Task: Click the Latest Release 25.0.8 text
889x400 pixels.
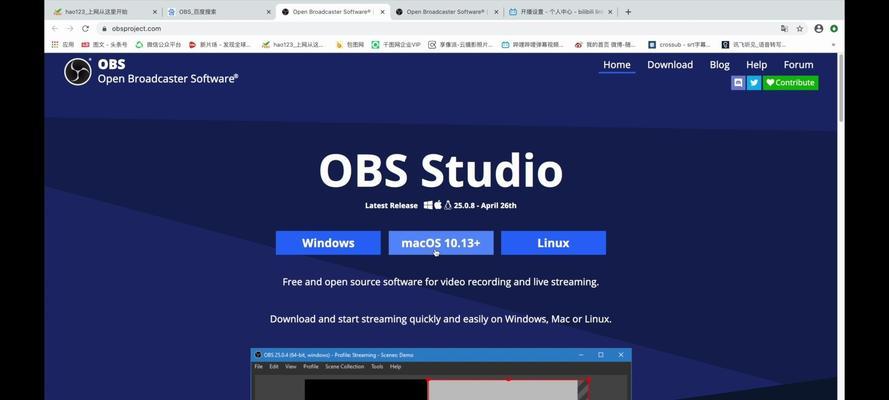Action: (x=441, y=205)
